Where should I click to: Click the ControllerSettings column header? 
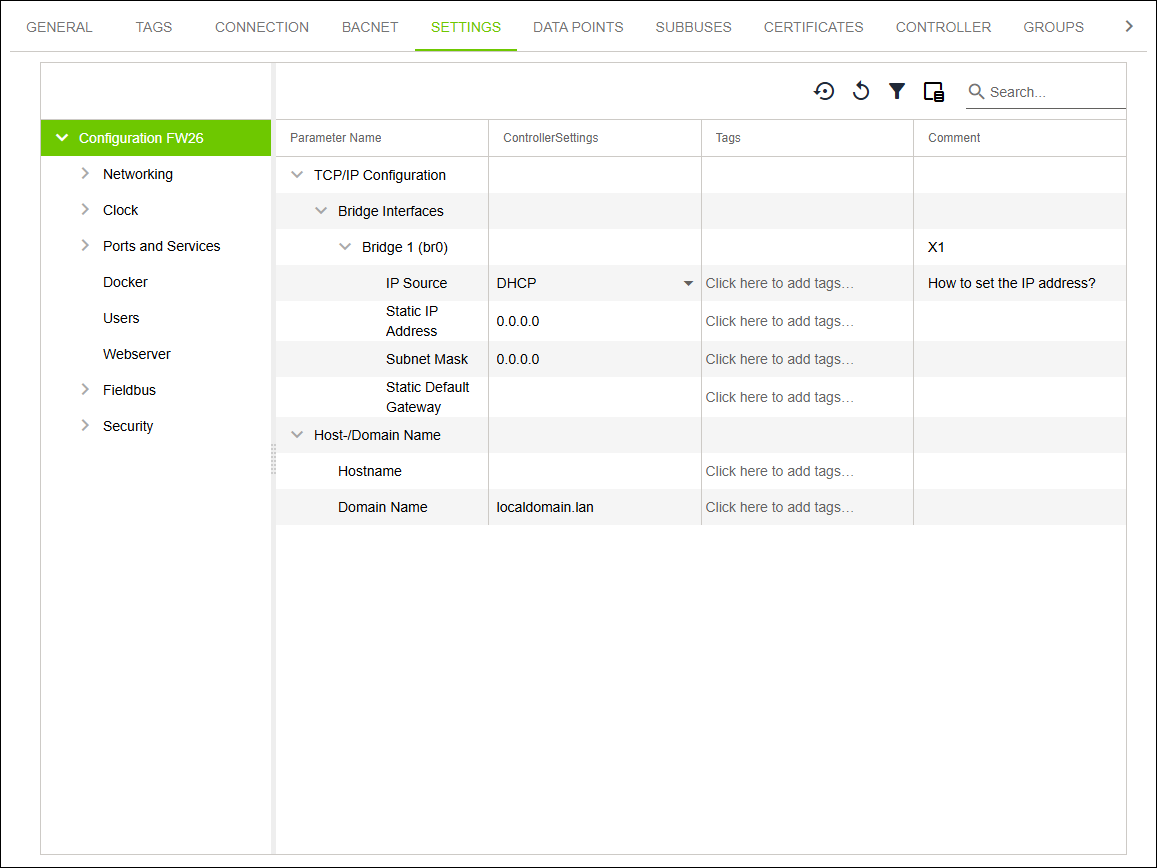point(550,138)
